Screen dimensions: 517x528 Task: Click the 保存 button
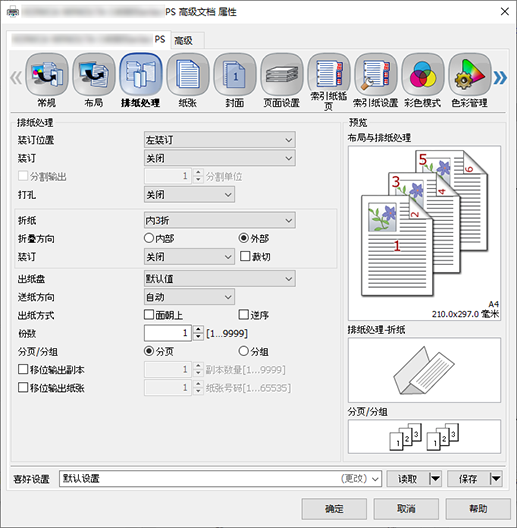click(468, 478)
